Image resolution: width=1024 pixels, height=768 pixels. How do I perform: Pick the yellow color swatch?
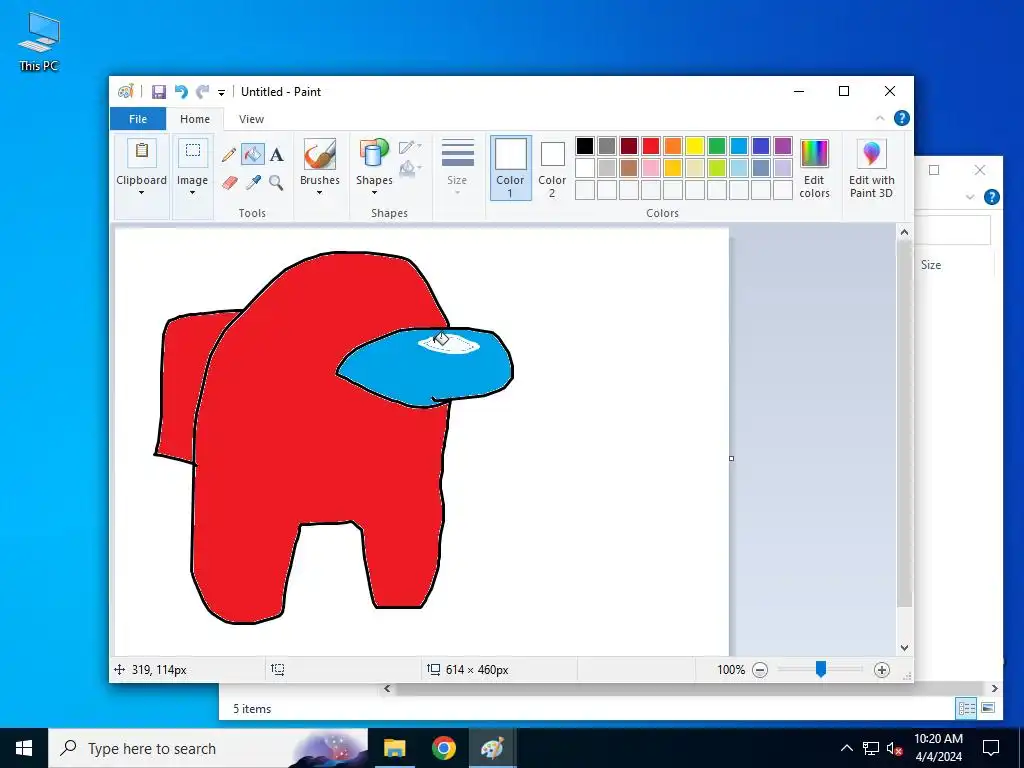pos(695,146)
